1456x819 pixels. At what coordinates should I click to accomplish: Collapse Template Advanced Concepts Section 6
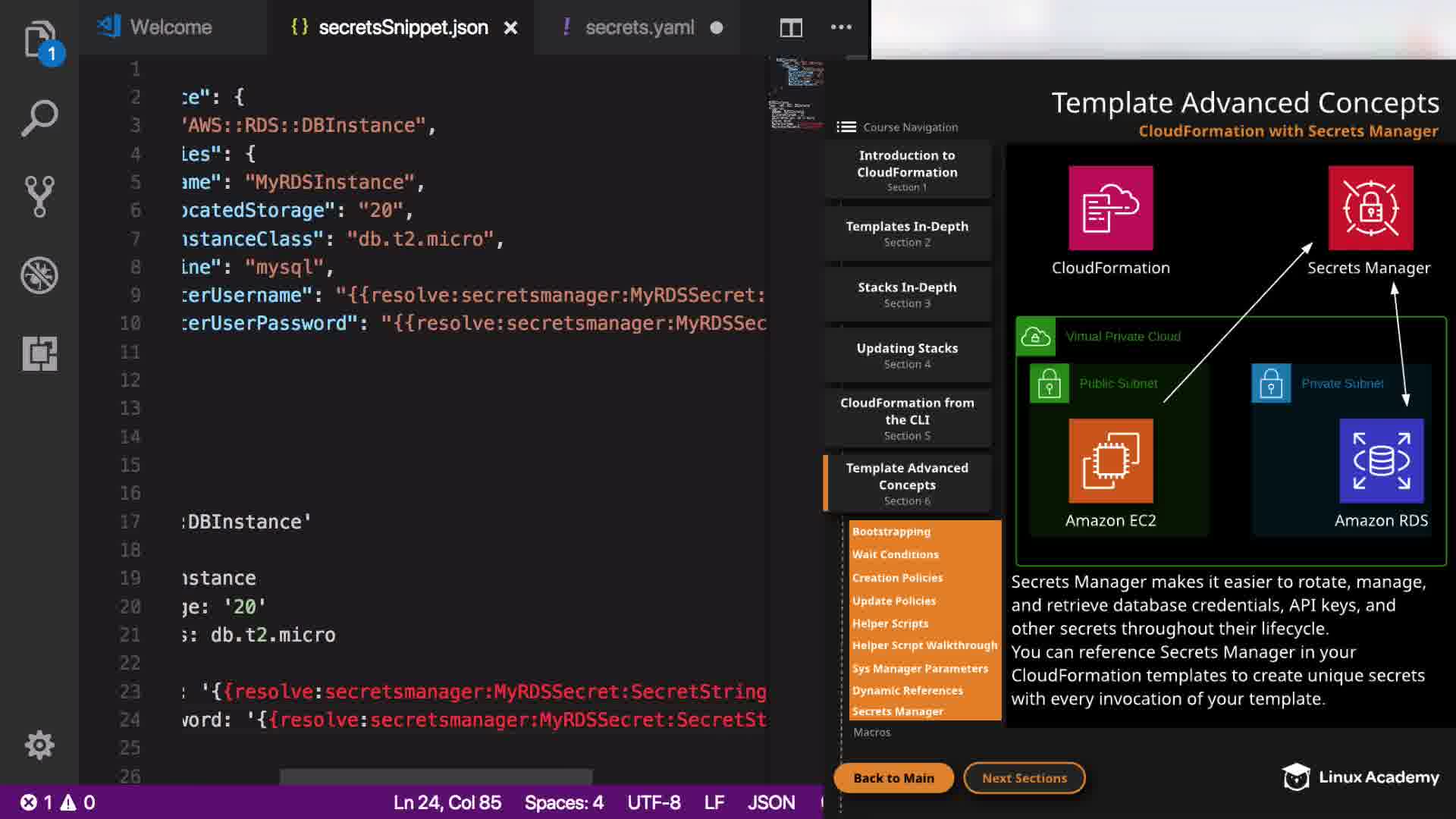(x=907, y=483)
